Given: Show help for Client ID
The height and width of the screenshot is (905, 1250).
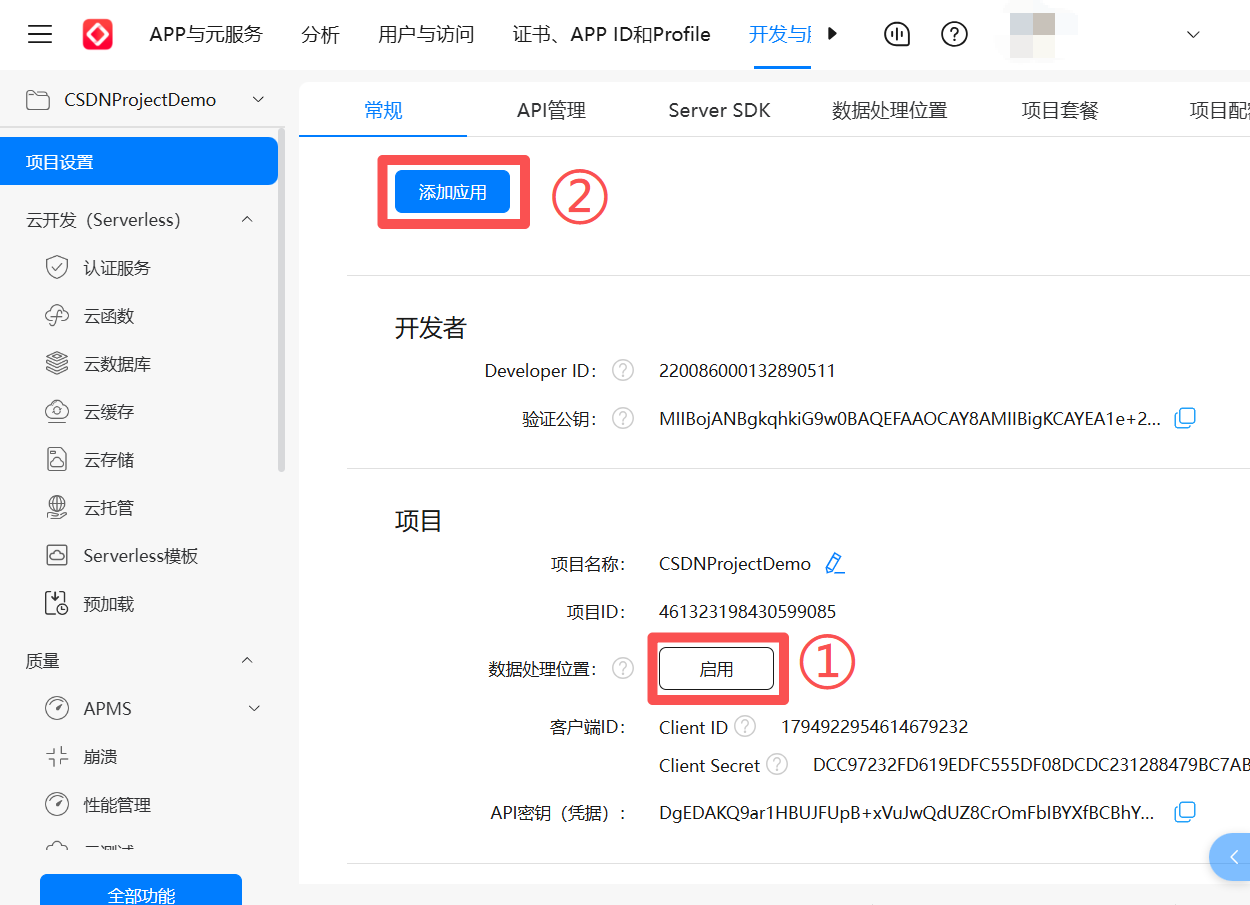Looking at the screenshot, I should pyautogui.click(x=745, y=726).
